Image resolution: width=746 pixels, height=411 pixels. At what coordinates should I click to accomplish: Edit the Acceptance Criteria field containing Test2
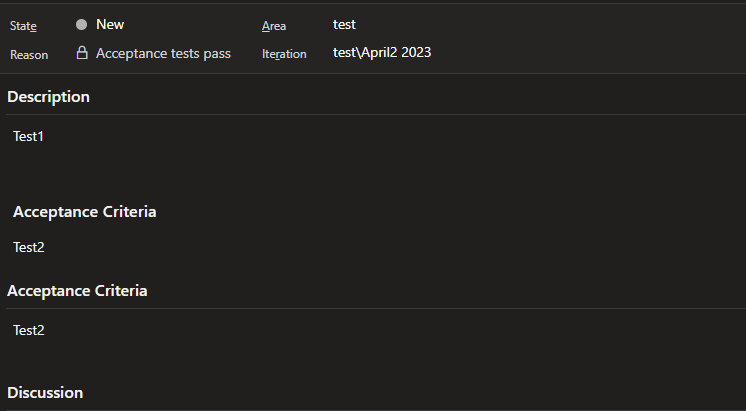click(x=29, y=330)
